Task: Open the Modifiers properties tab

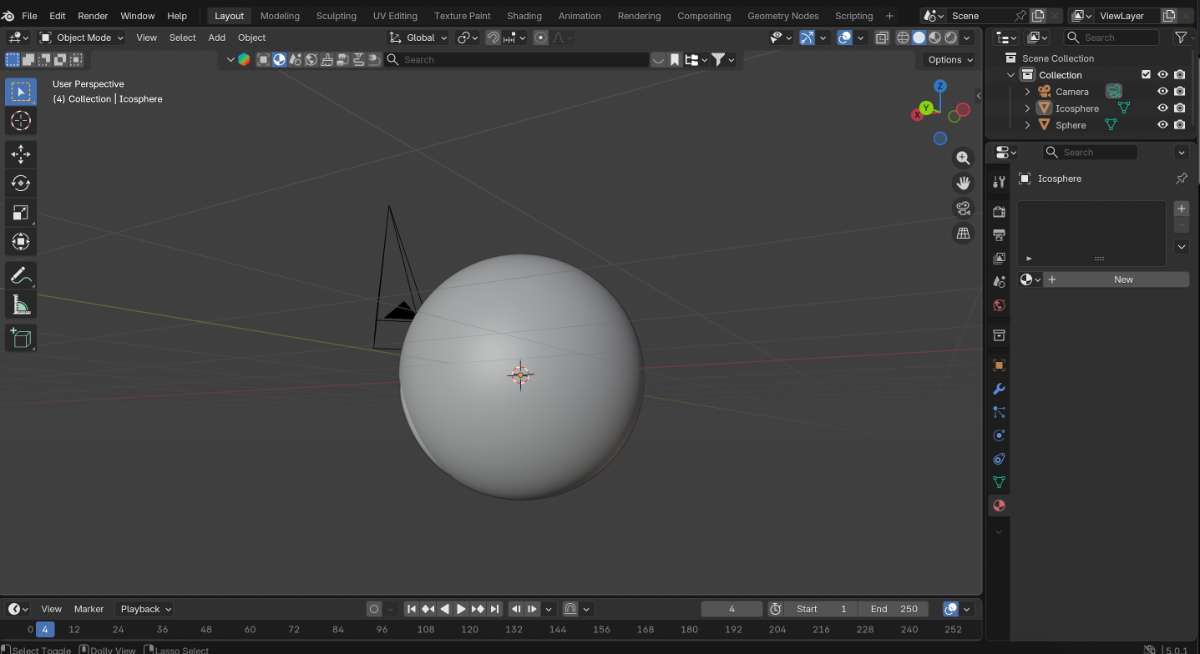Action: (998, 388)
